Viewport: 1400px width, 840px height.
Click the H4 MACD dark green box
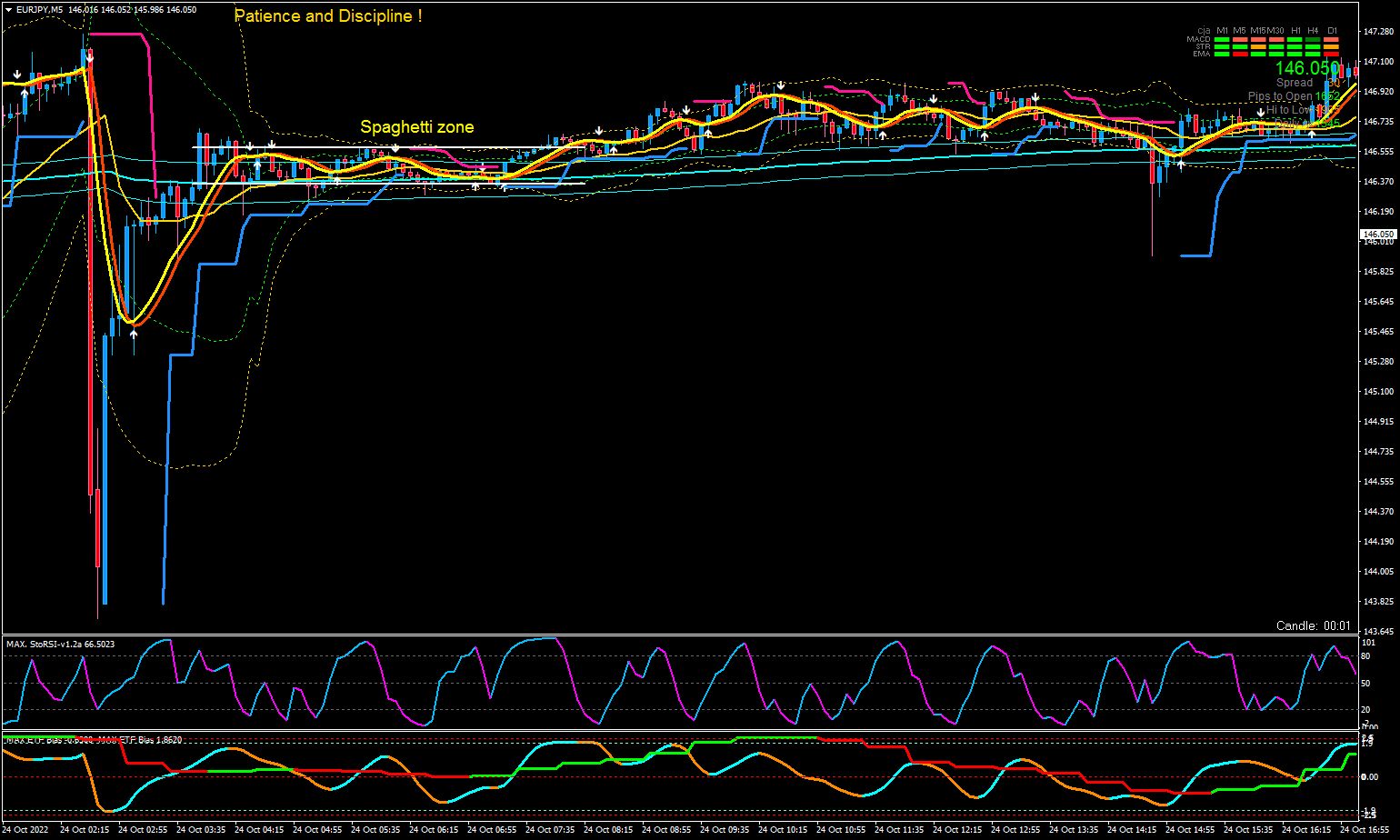point(1313,39)
